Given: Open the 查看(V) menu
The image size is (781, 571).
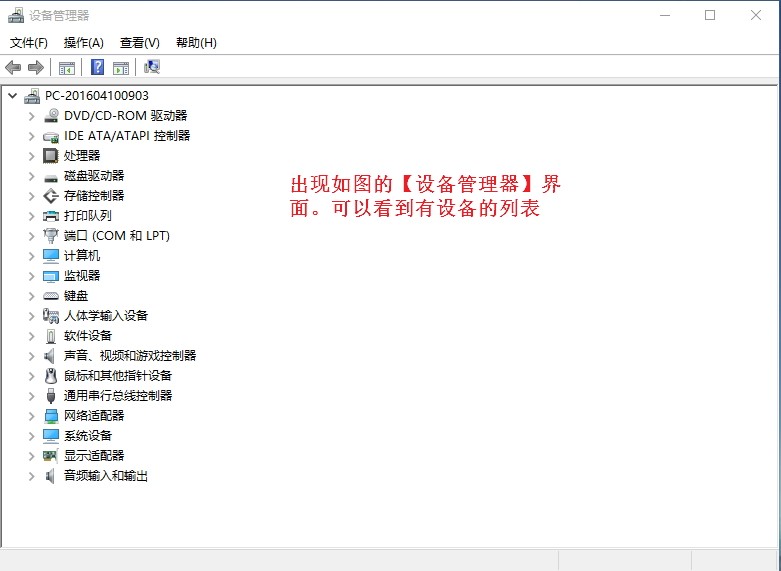Looking at the screenshot, I should [x=139, y=42].
